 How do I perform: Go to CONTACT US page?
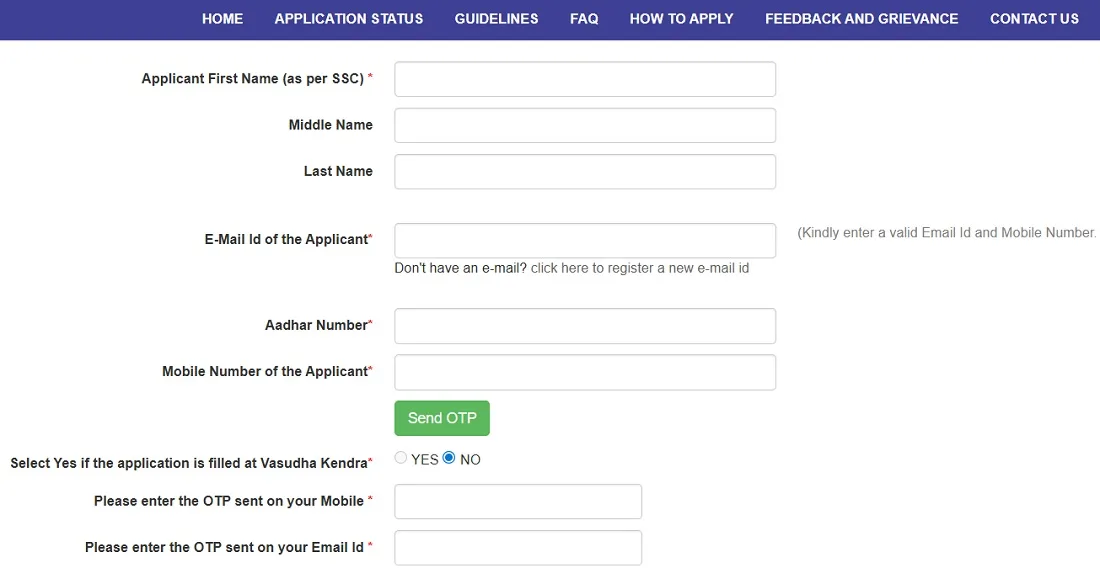click(1034, 19)
